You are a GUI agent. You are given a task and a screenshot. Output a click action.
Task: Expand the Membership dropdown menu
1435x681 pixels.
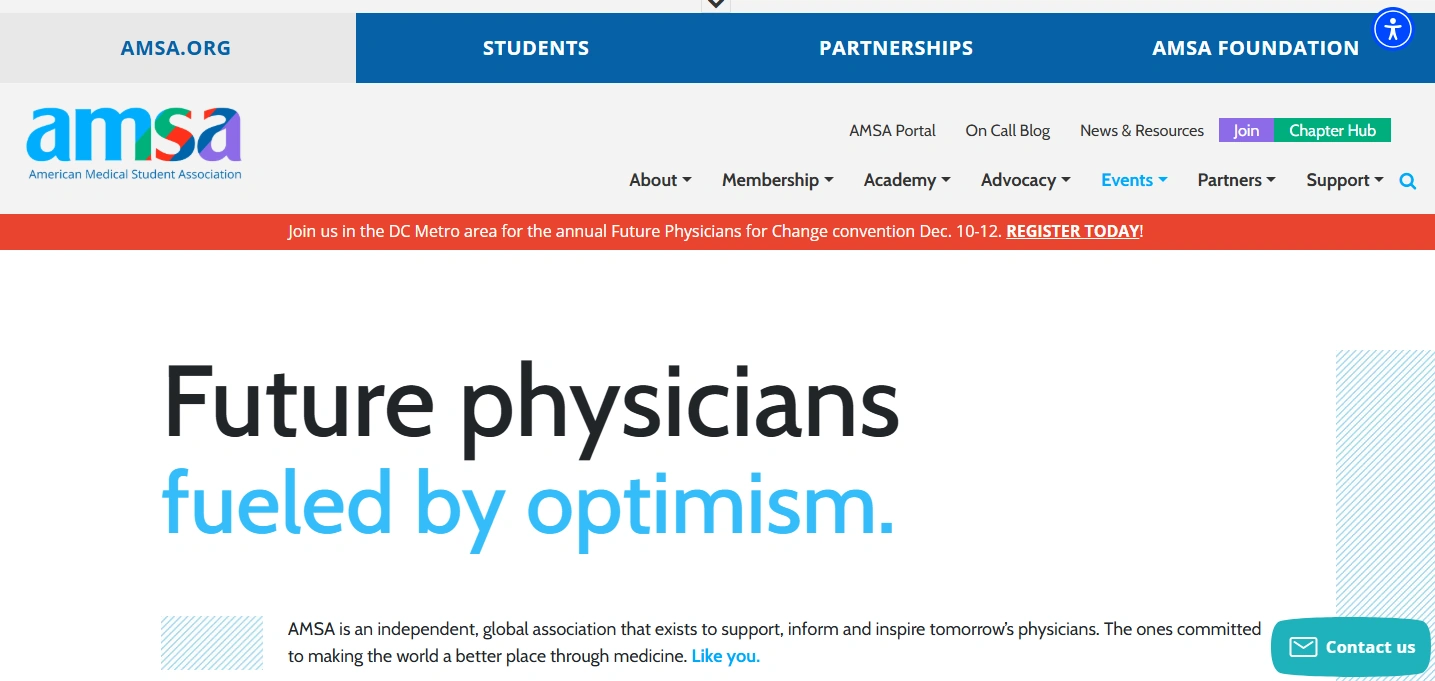click(x=778, y=180)
